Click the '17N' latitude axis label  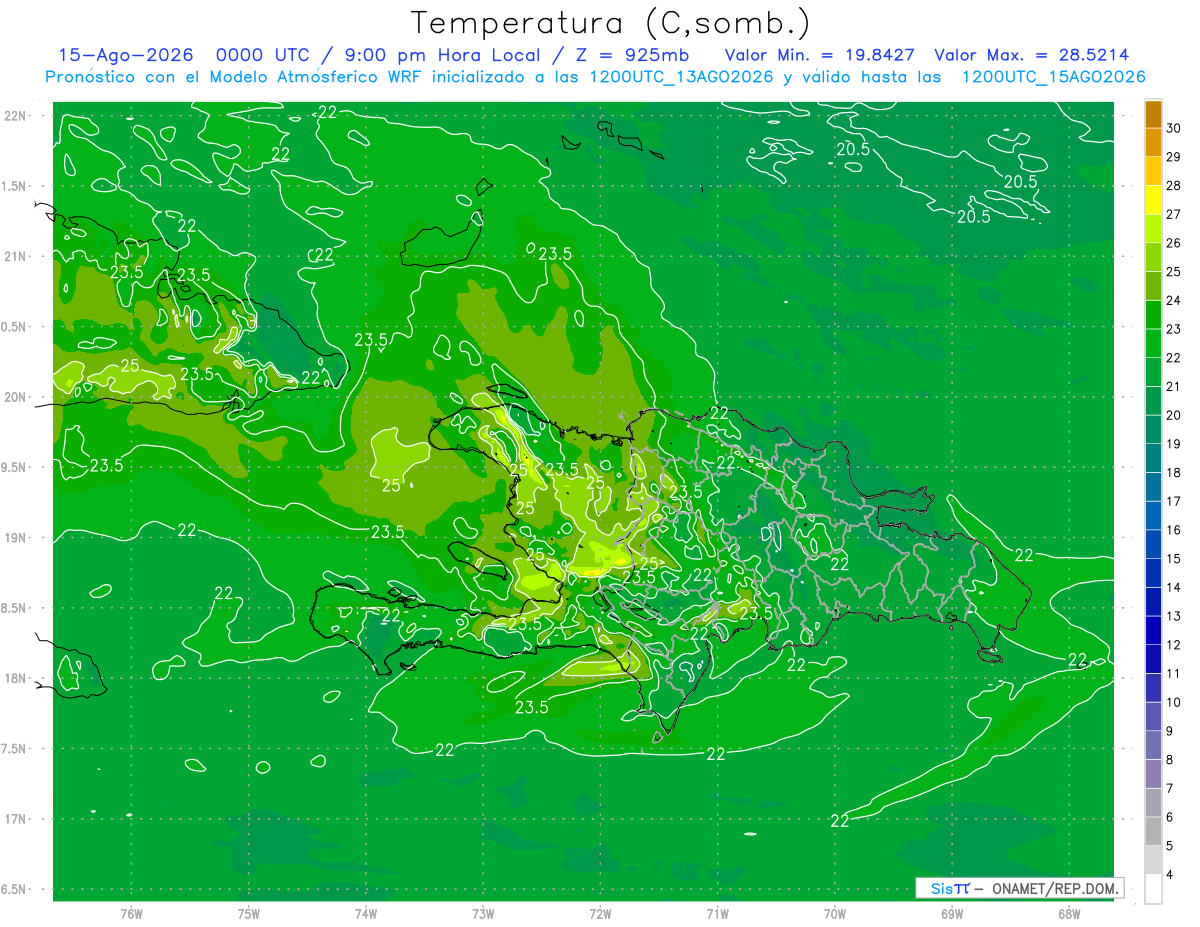click(x=16, y=819)
